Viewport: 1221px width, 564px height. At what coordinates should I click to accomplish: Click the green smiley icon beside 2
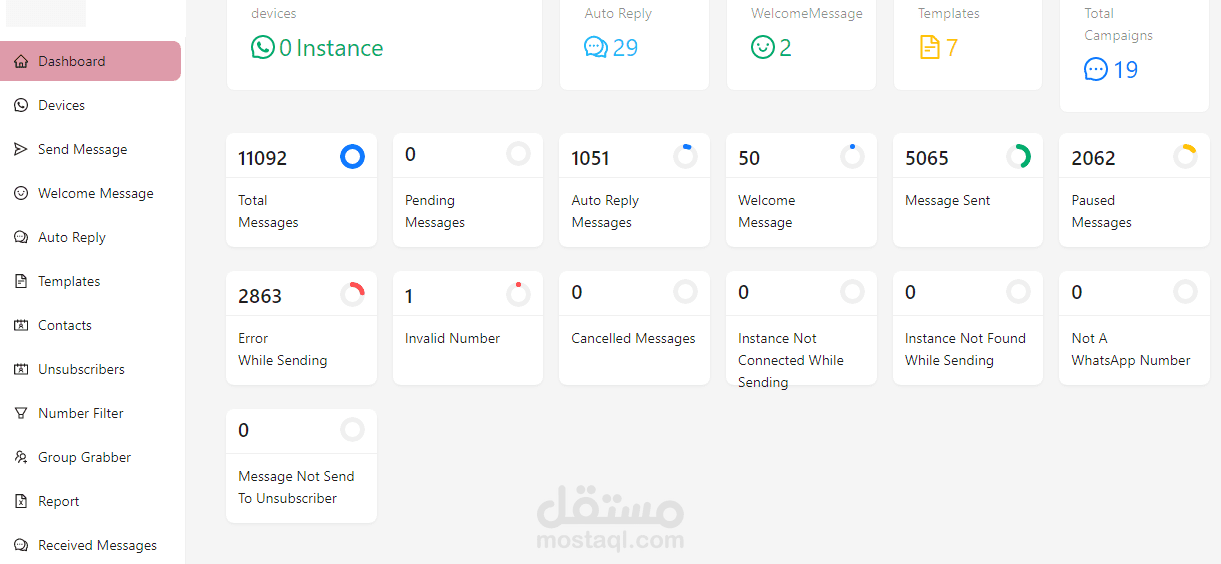tap(763, 47)
